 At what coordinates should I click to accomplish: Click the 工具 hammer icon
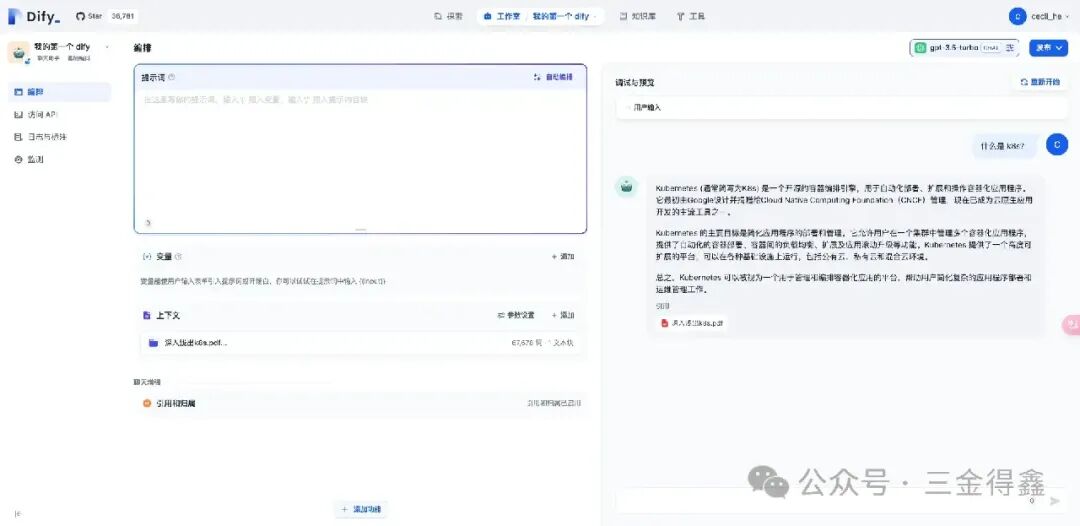click(681, 16)
